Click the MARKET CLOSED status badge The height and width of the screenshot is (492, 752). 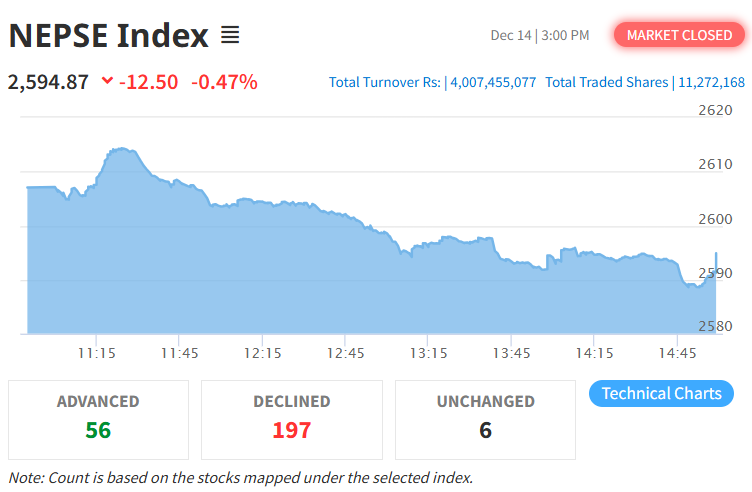point(679,35)
